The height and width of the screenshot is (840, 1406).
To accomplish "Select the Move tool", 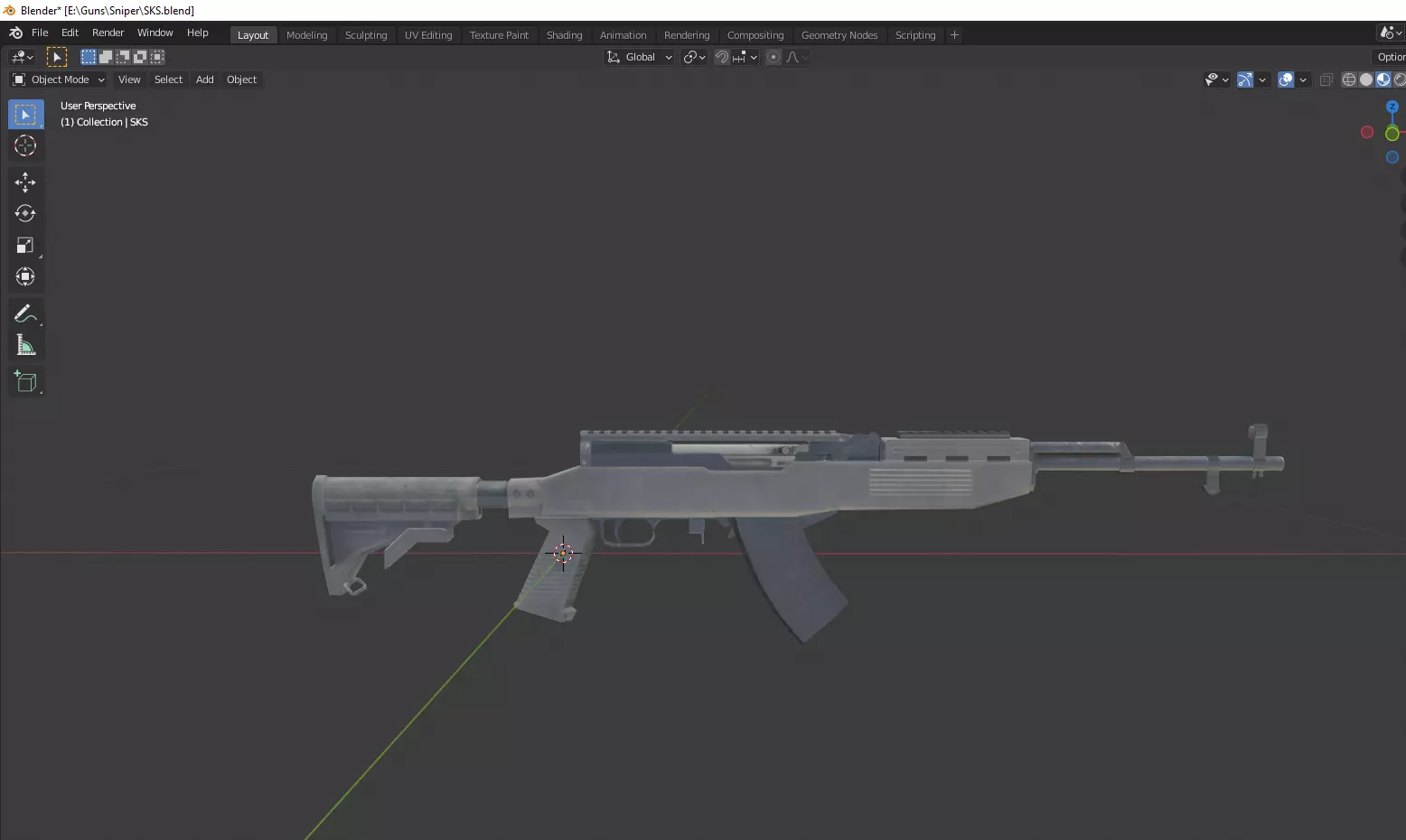I will [25, 182].
